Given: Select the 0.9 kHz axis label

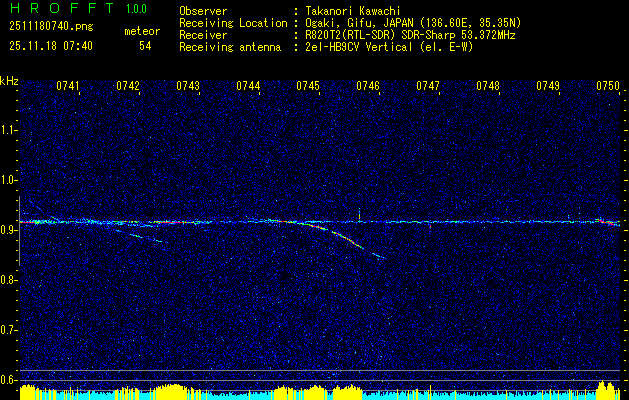Looking at the screenshot, I should (10, 230).
